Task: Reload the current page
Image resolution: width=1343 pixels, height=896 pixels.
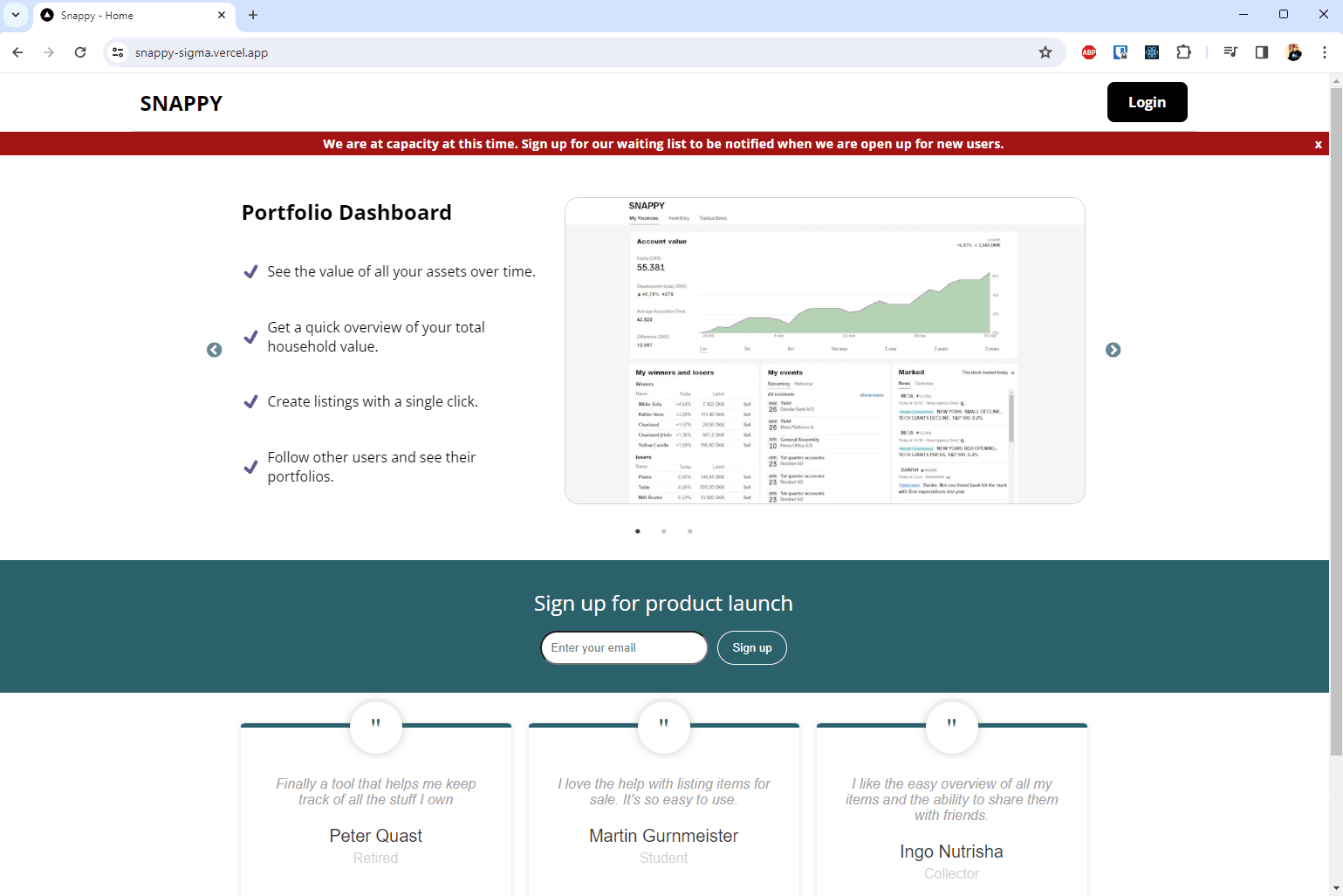Action: (x=80, y=52)
